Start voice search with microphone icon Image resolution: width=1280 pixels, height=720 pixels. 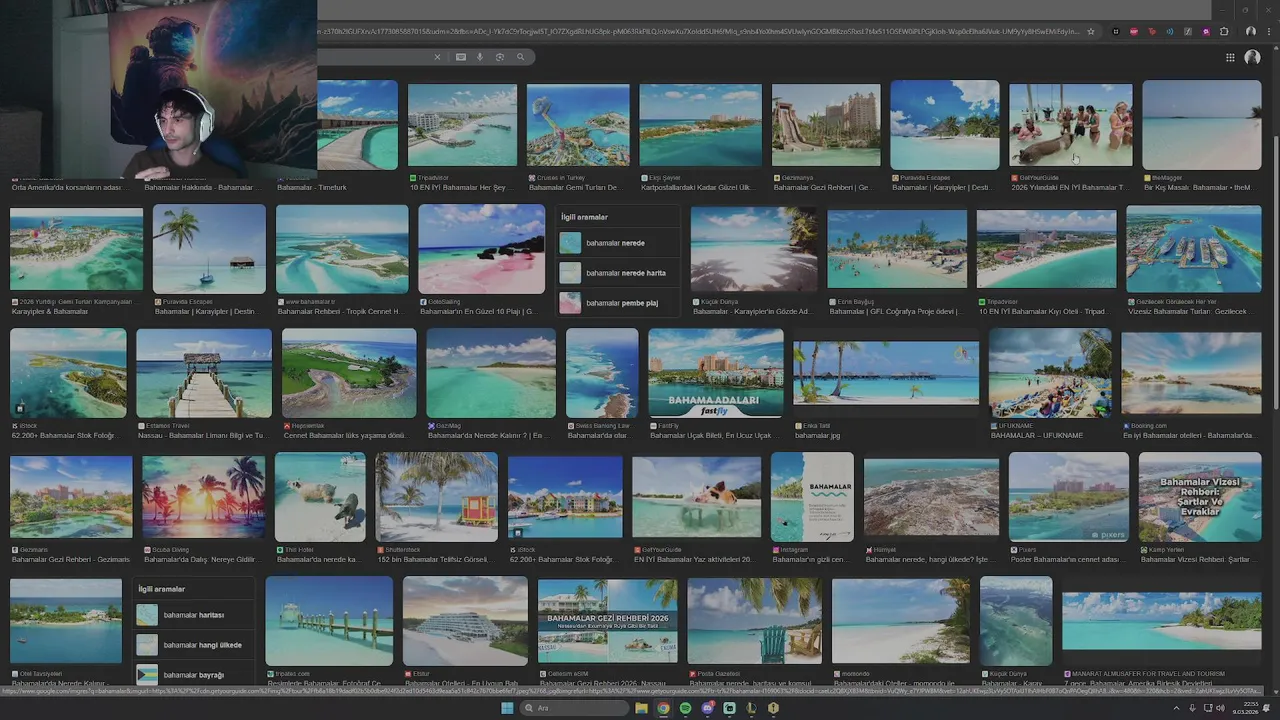[480, 57]
